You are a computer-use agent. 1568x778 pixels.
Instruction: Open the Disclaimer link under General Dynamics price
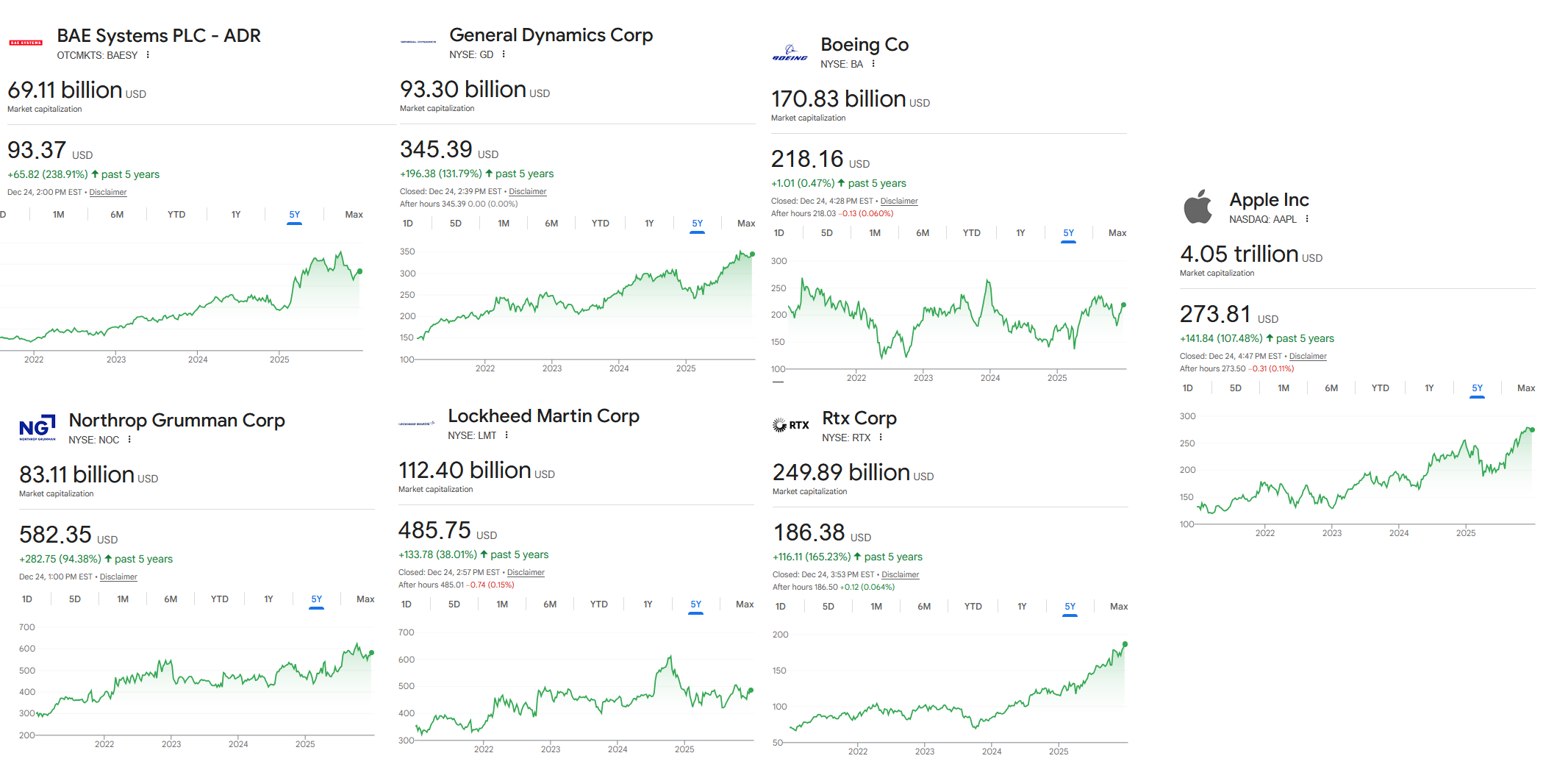pos(528,192)
